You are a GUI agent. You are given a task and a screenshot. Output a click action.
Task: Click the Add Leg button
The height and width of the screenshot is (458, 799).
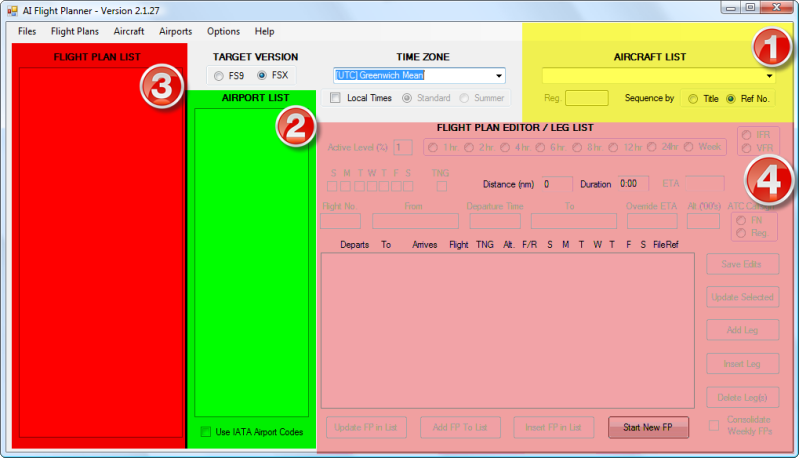click(x=742, y=330)
